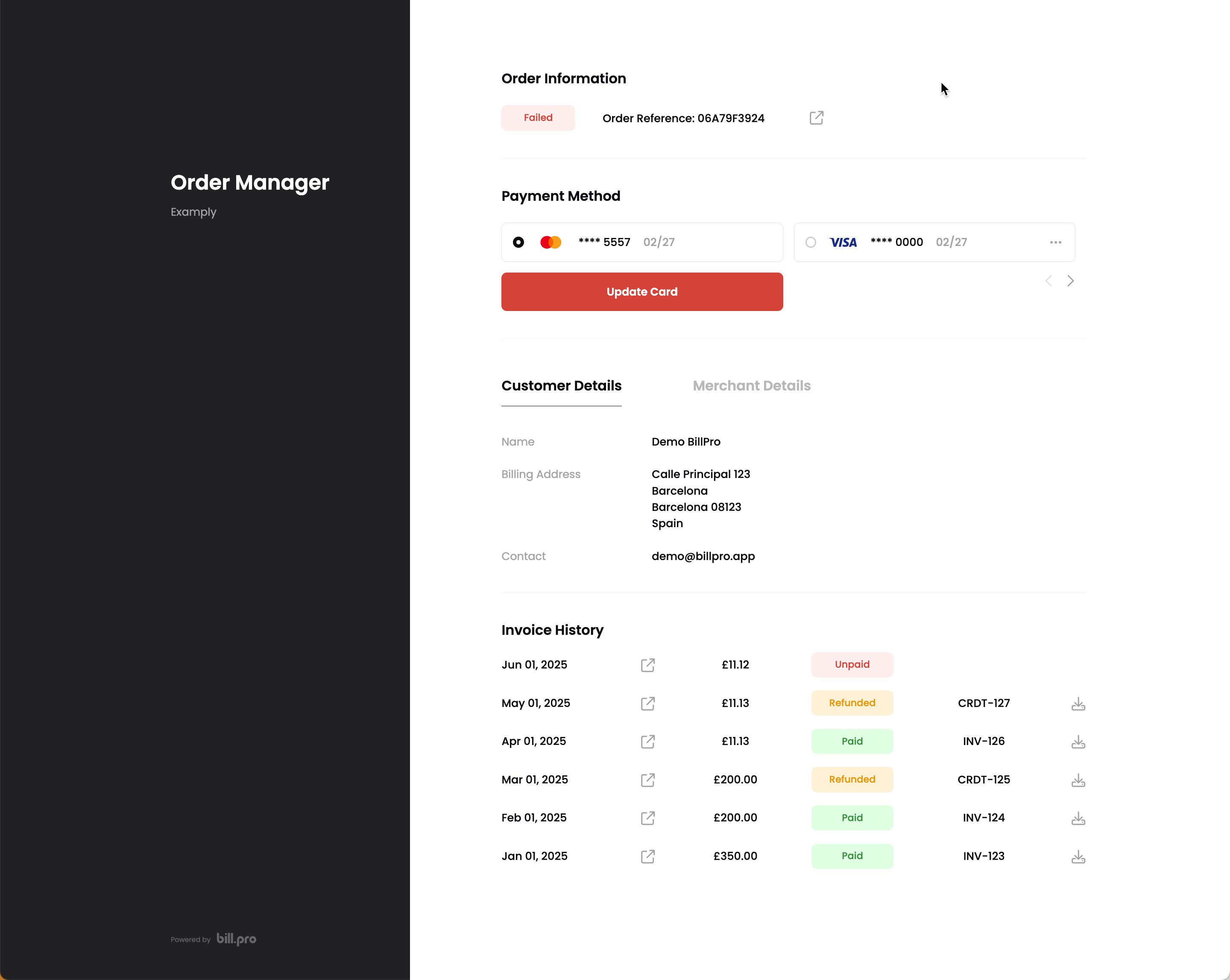
Task: Download CRDT-125 credit note
Action: click(x=1078, y=780)
